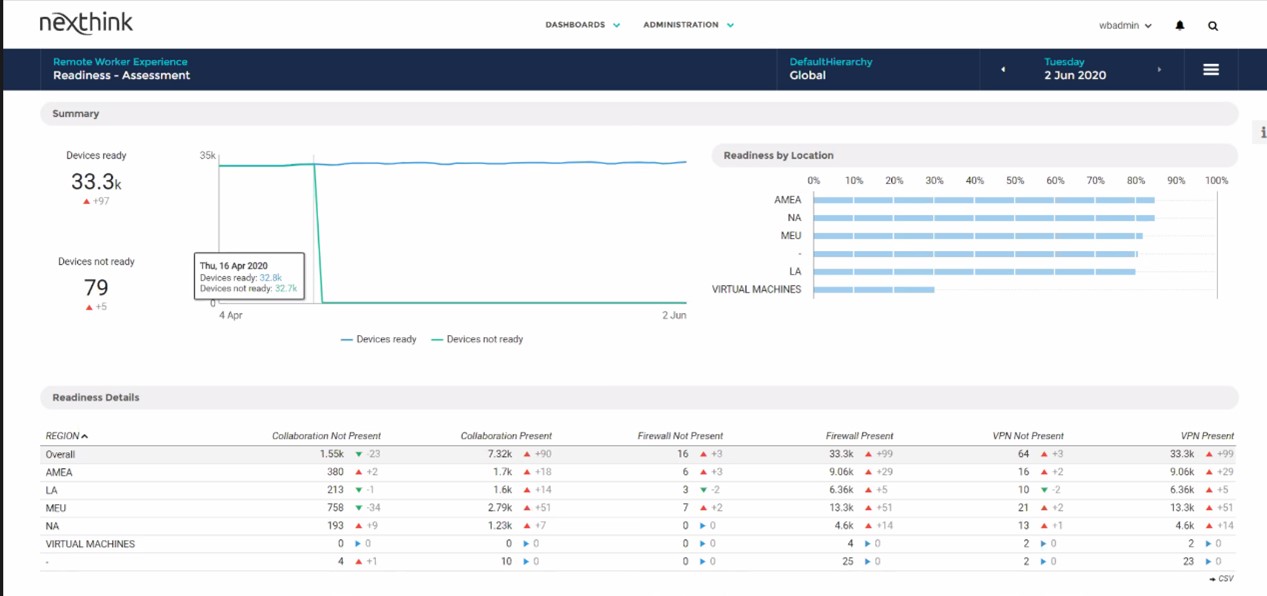Select the DefaultHierarchy Global selector
Image resolution: width=1267 pixels, height=596 pixels.
tap(830, 69)
